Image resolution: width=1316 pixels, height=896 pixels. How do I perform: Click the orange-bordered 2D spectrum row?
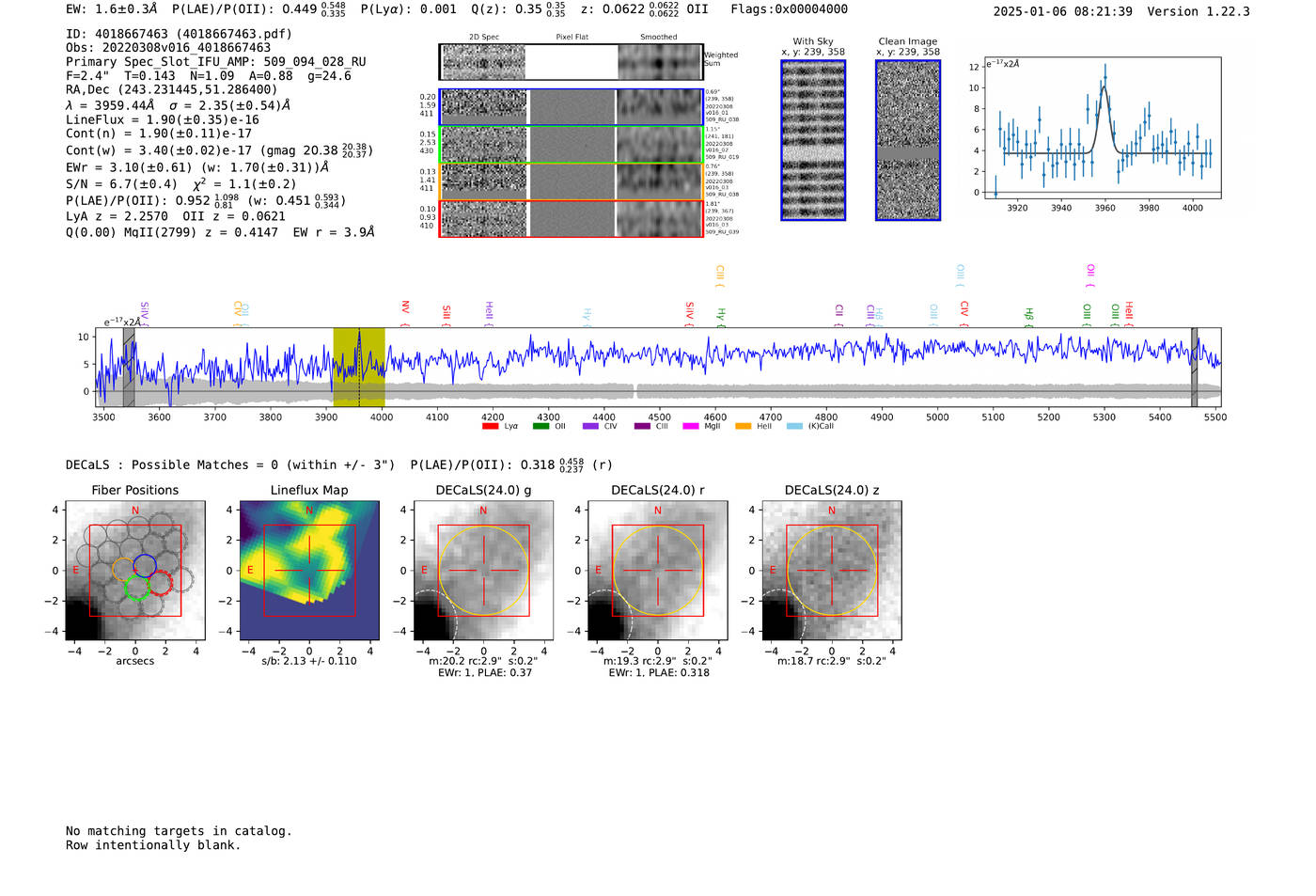[x=571, y=181]
